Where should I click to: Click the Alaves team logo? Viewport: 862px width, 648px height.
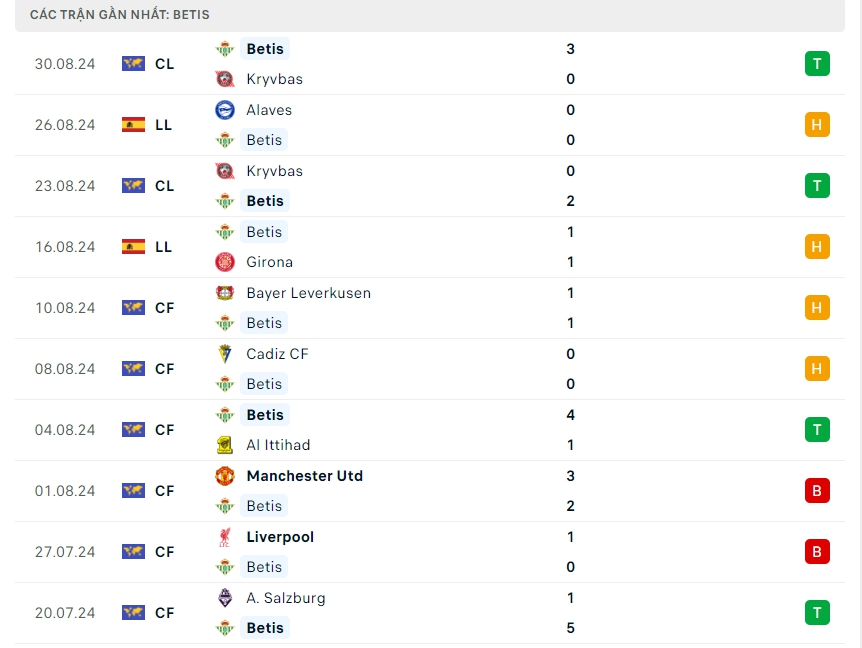click(x=224, y=110)
